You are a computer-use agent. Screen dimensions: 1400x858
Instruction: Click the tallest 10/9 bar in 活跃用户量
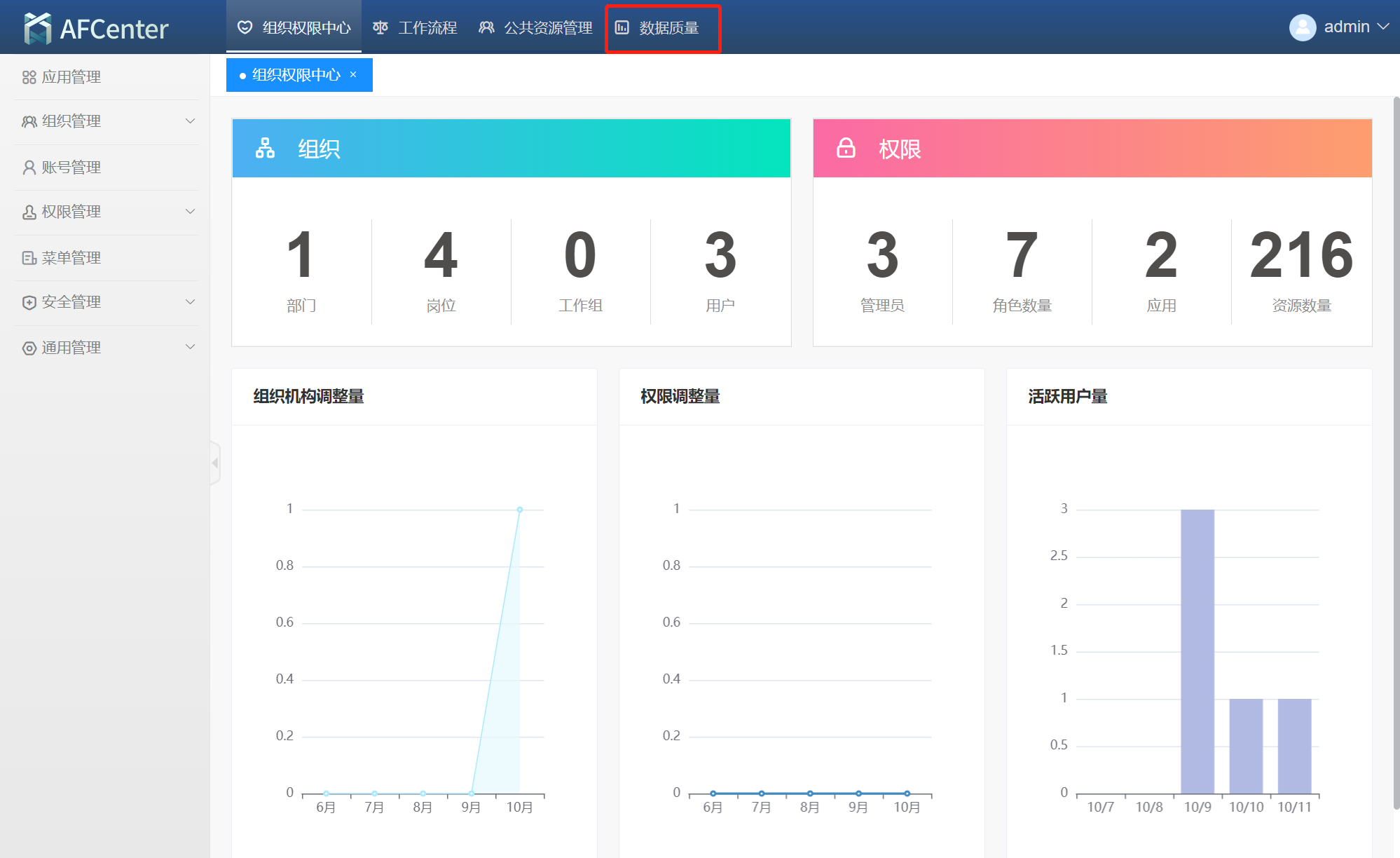coord(1197,651)
